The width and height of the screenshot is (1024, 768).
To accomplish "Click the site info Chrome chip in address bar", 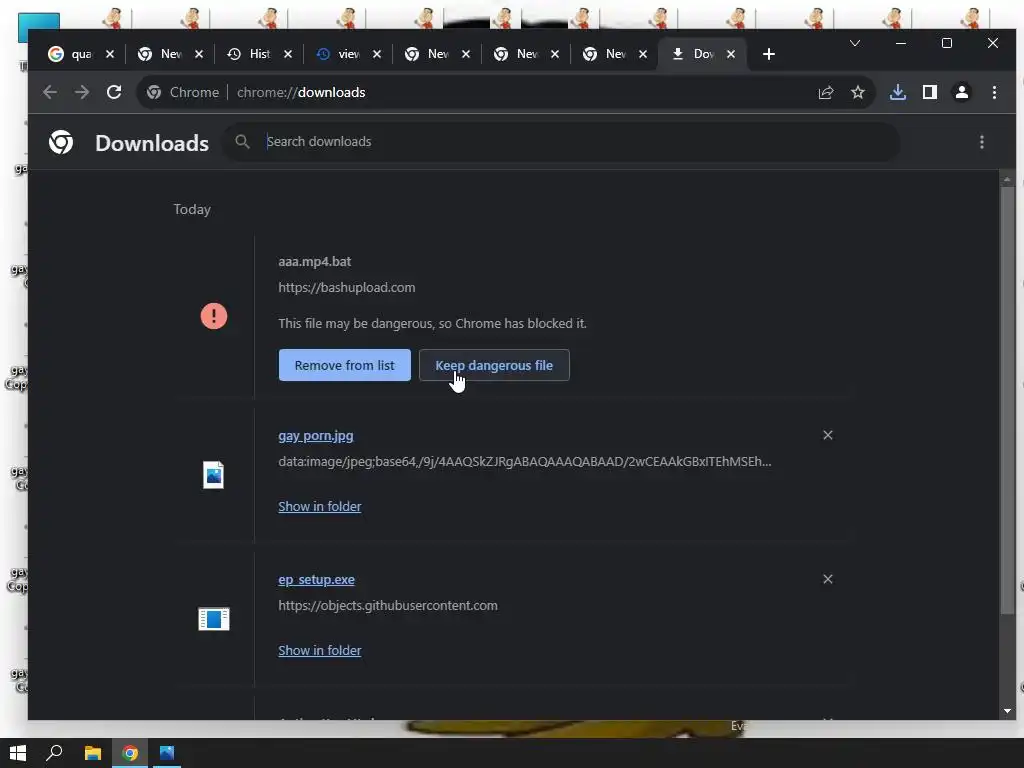I will point(182,92).
